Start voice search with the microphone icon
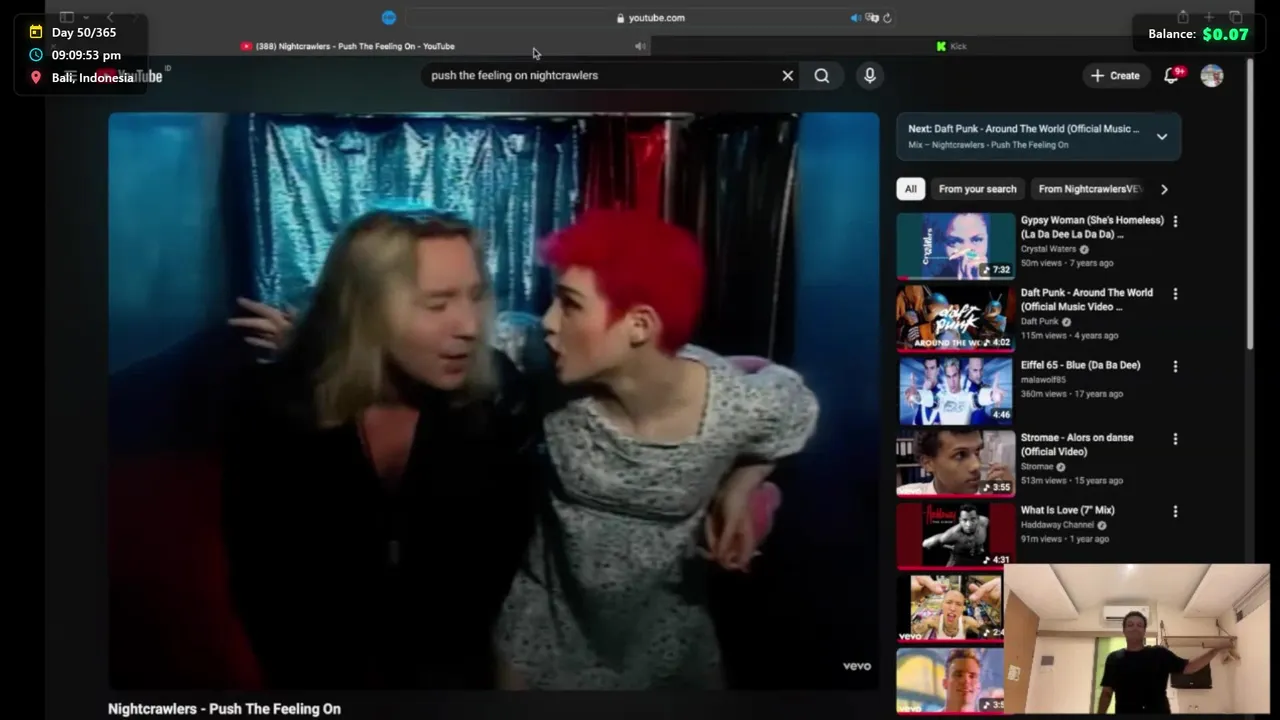 (x=870, y=75)
